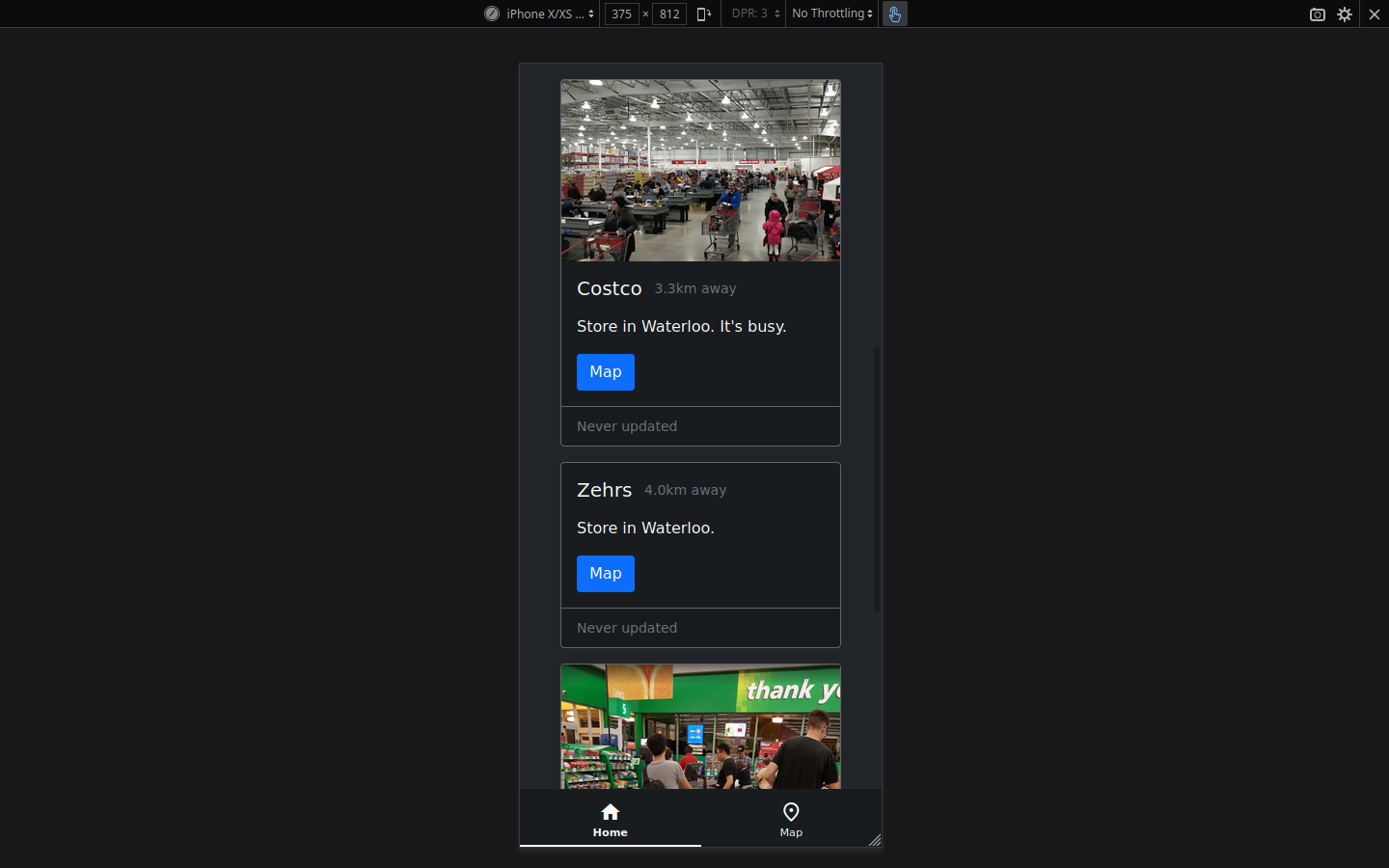Click 'Store in Waterloo. It's busy.' text

click(681, 326)
